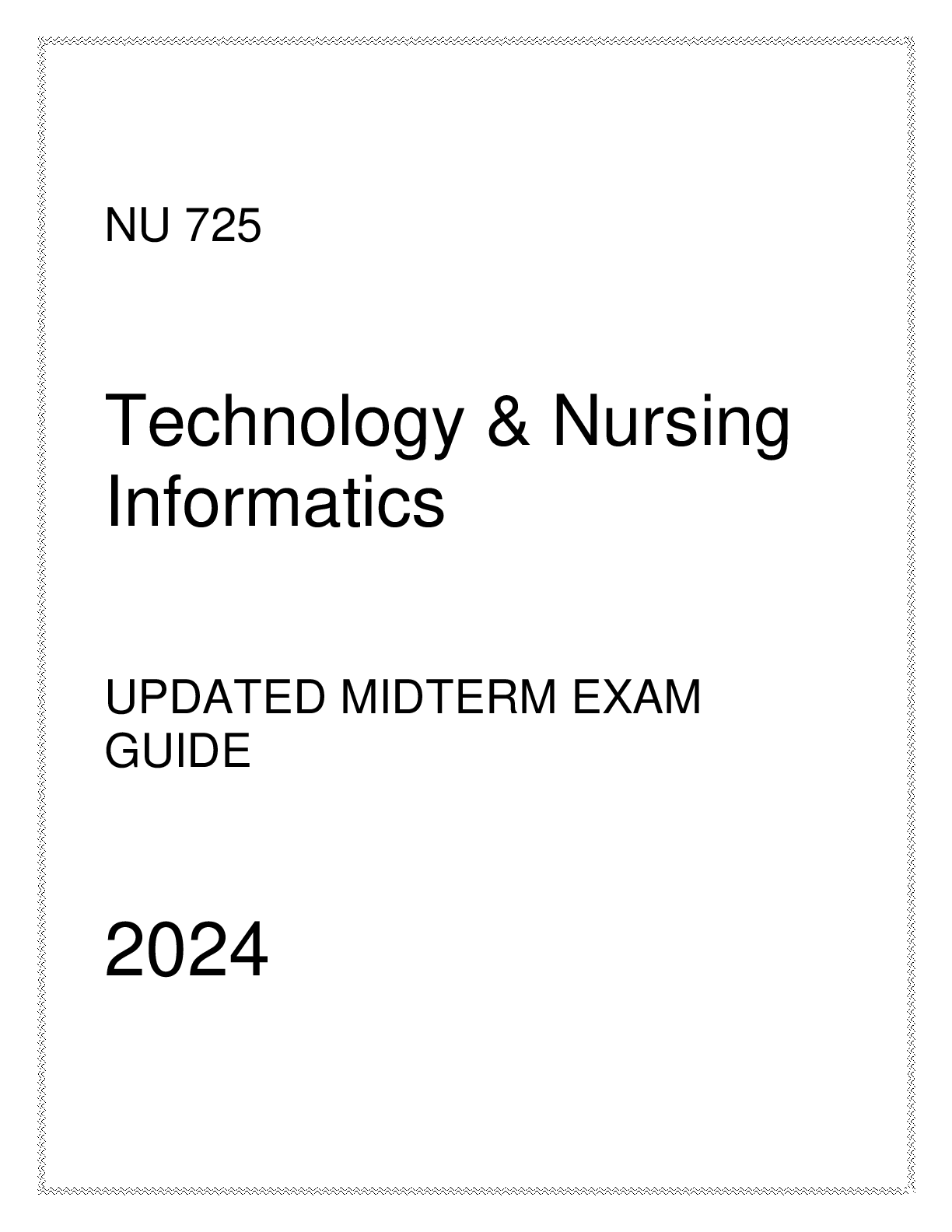Click the top-right corner of the border

click(x=911, y=39)
